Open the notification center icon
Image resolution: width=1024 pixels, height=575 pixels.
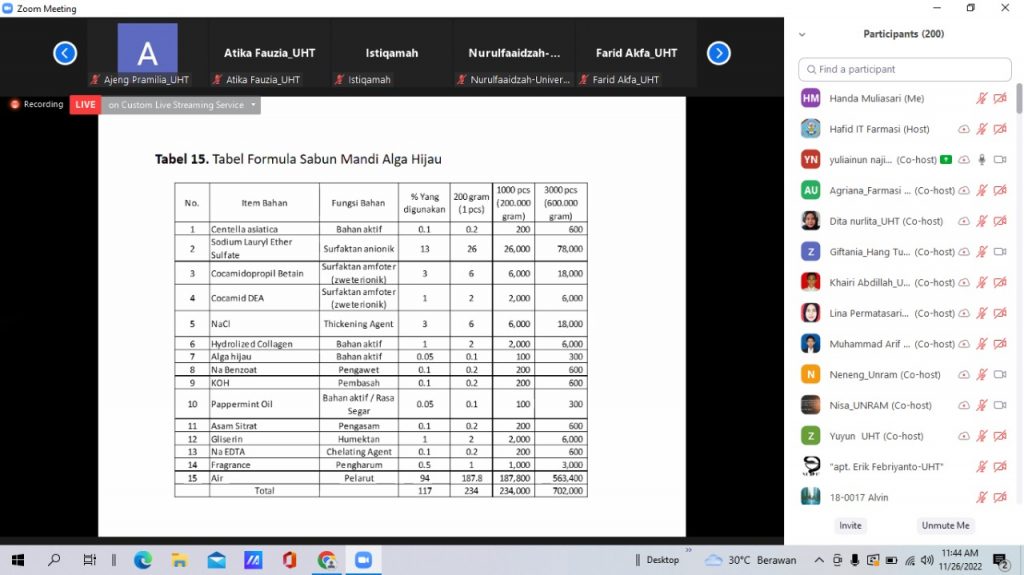click(1000, 560)
